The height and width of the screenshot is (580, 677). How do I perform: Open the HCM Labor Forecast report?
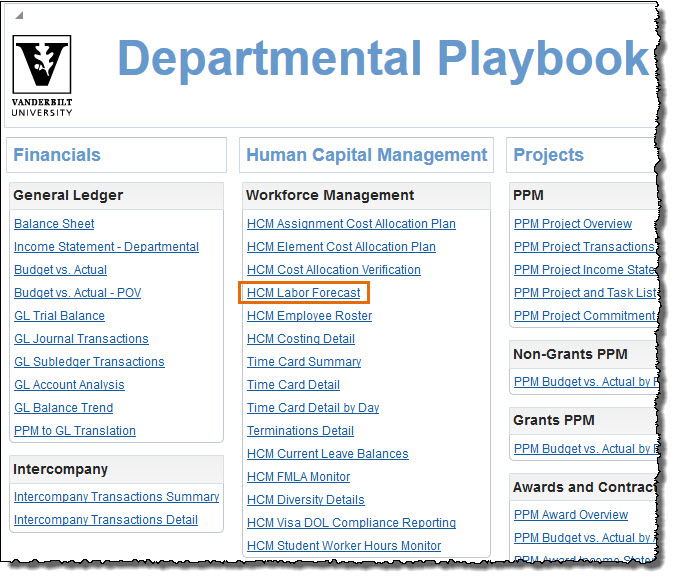[304, 293]
